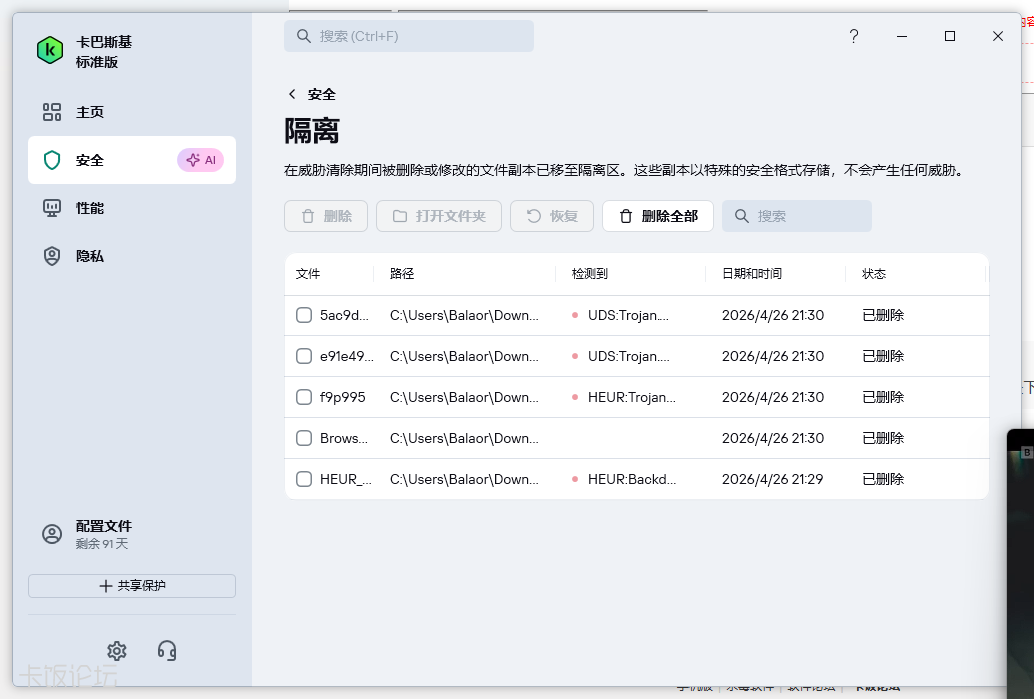Click the 共享保护 button

(132, 586)
